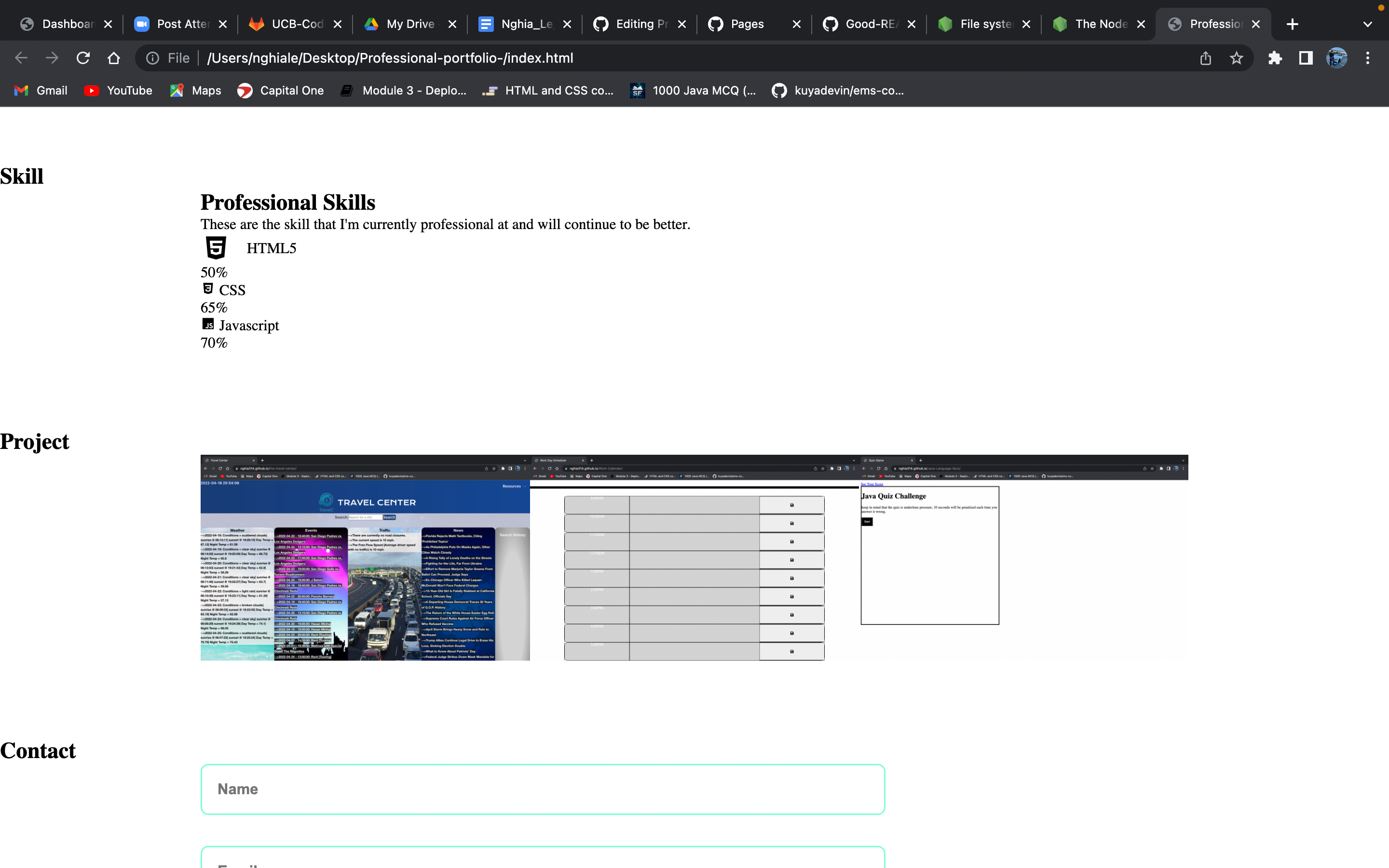Open the Chrome profile avatar
The width and height of the screenshot is (1389, 868).
click(1337, 58)
